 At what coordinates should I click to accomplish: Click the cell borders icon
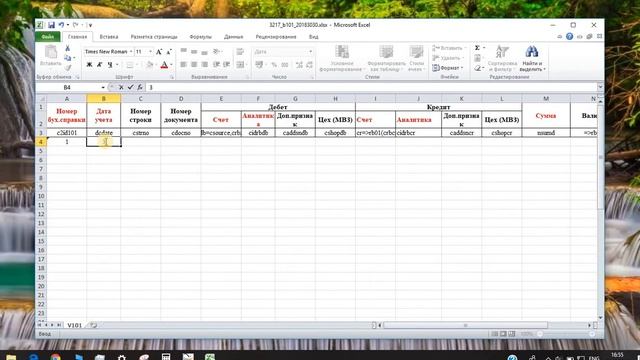pyautogui.click(x=129, y=64)
